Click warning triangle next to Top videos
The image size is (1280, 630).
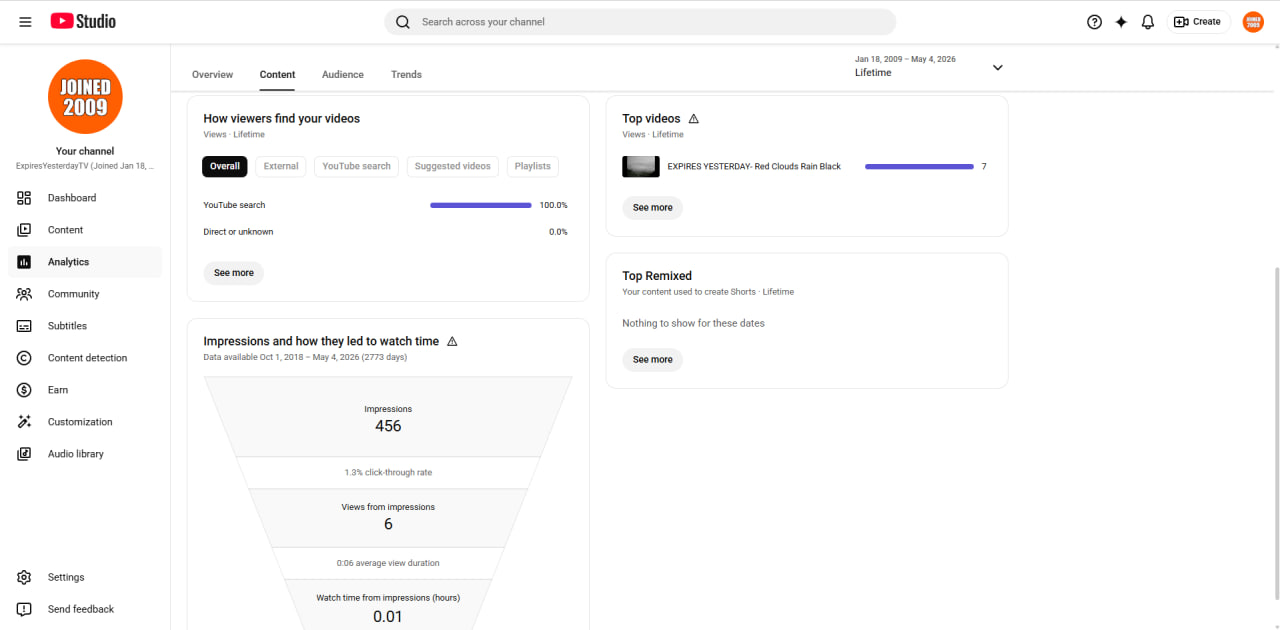[694, 118]
